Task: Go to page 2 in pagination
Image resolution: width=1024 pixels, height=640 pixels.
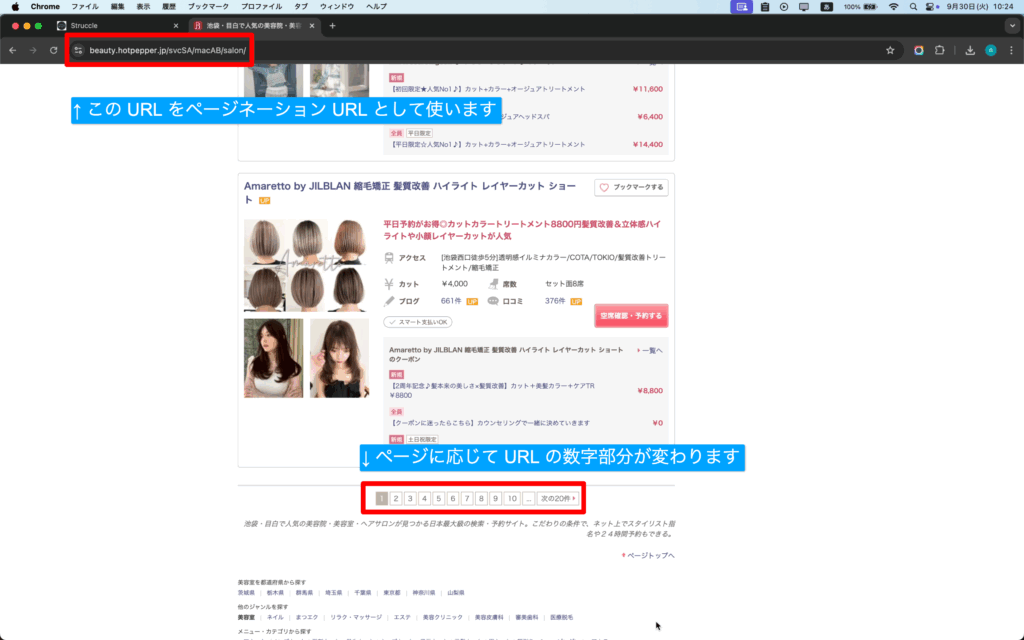Action: 396,498
